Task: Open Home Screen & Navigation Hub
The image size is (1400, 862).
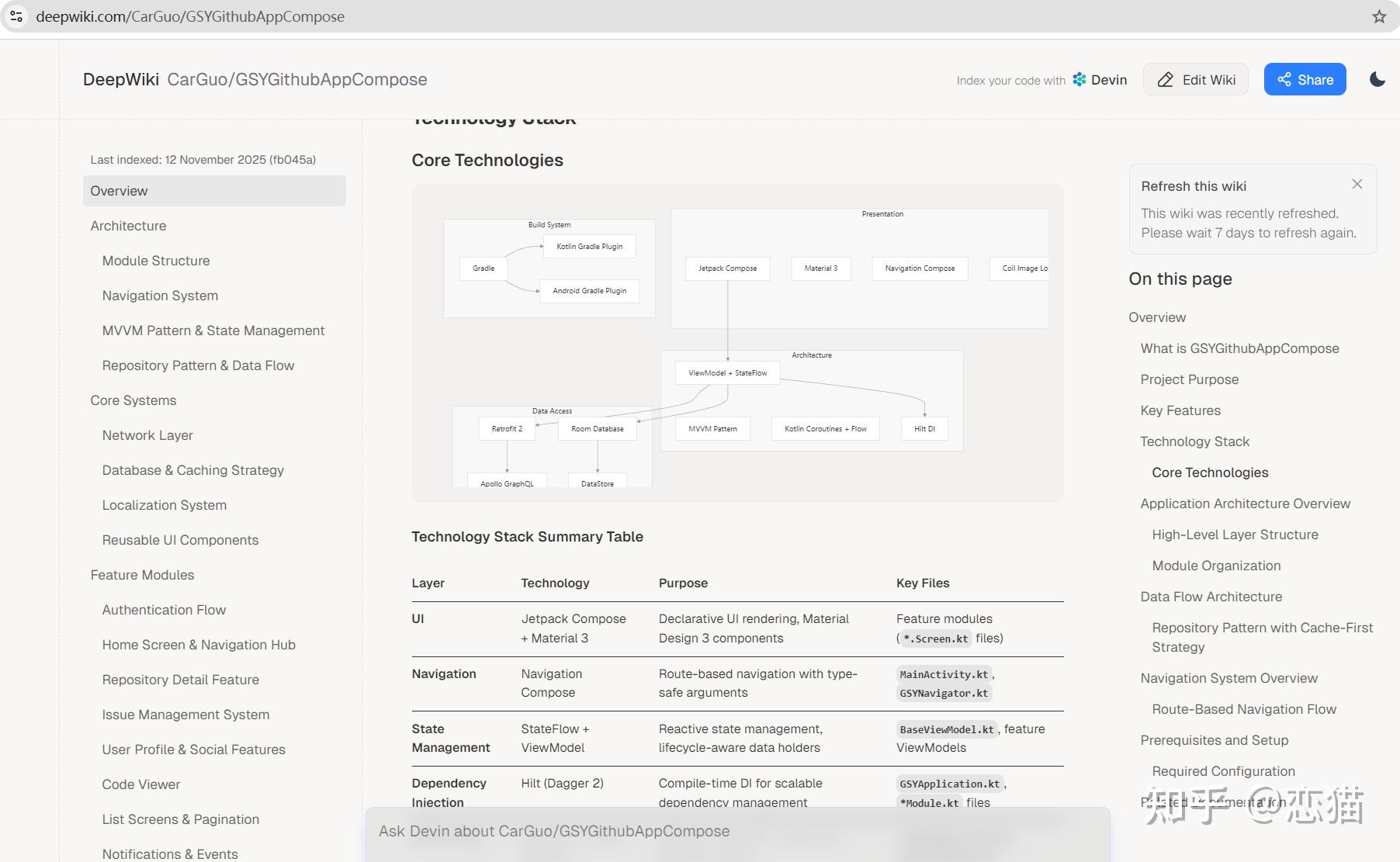Action: 199,645
